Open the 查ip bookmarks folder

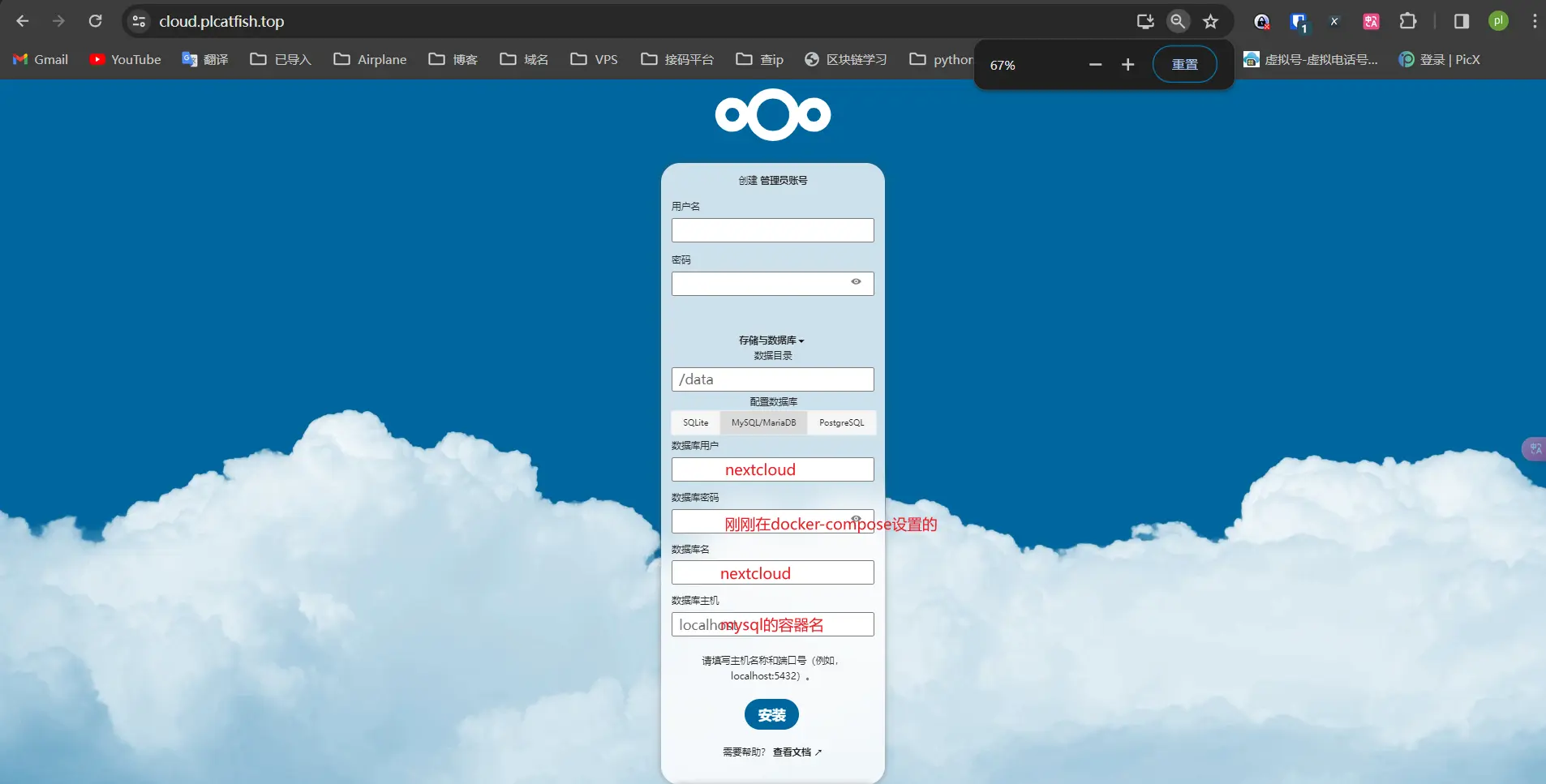(x=760, y=59)
